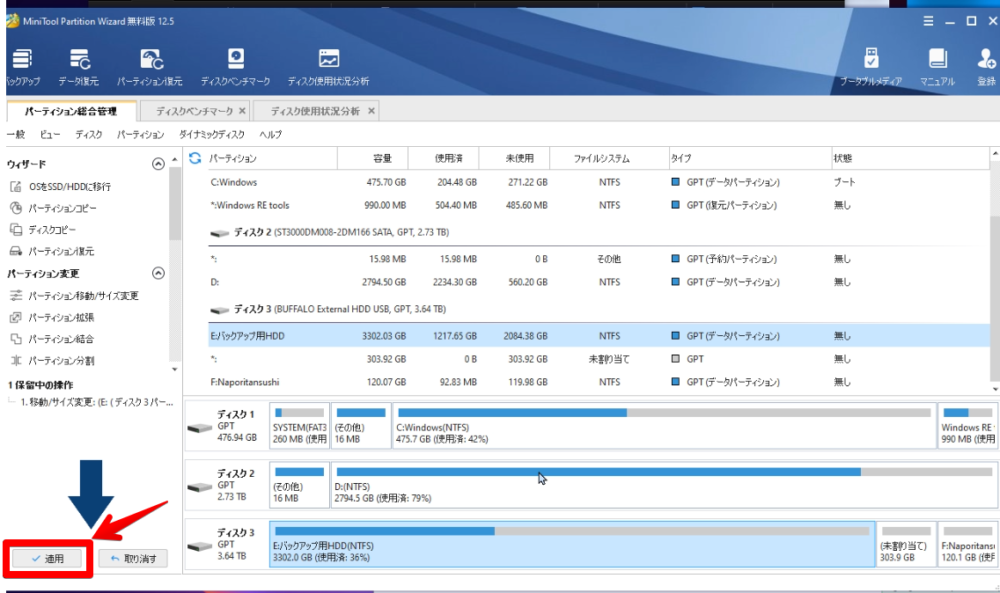Expand pending operation 1 tree item
Viewport: 1000px width, 593px height.
(x=9, y=402)
